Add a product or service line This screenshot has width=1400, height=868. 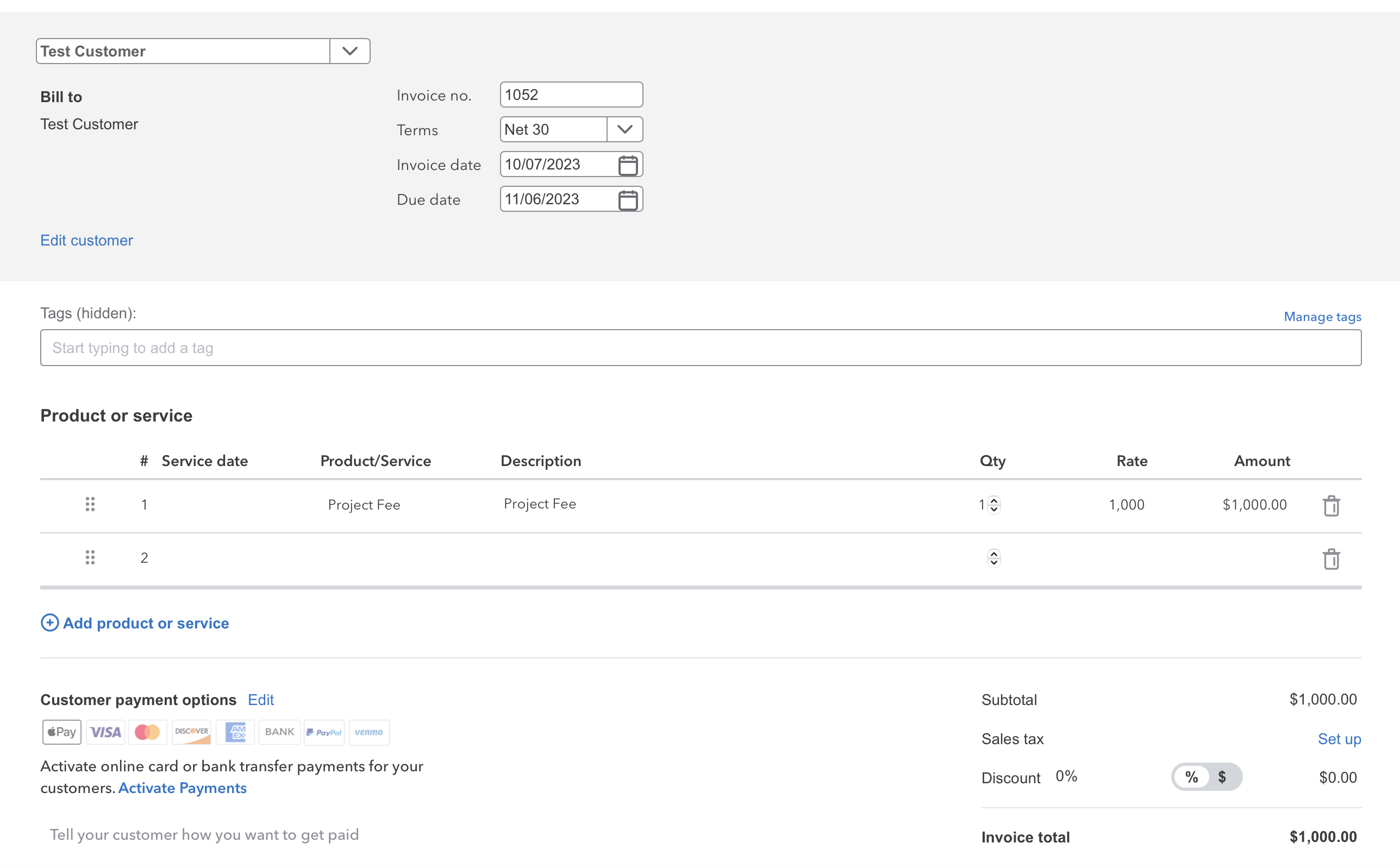point(134,623)
